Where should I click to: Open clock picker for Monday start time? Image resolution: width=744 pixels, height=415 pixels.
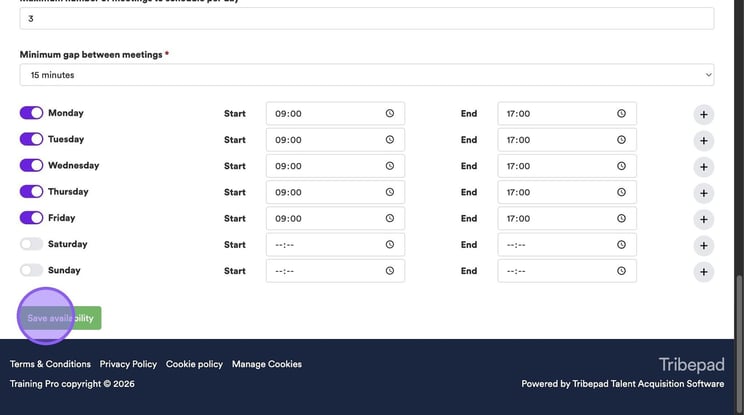coord(390,114)
